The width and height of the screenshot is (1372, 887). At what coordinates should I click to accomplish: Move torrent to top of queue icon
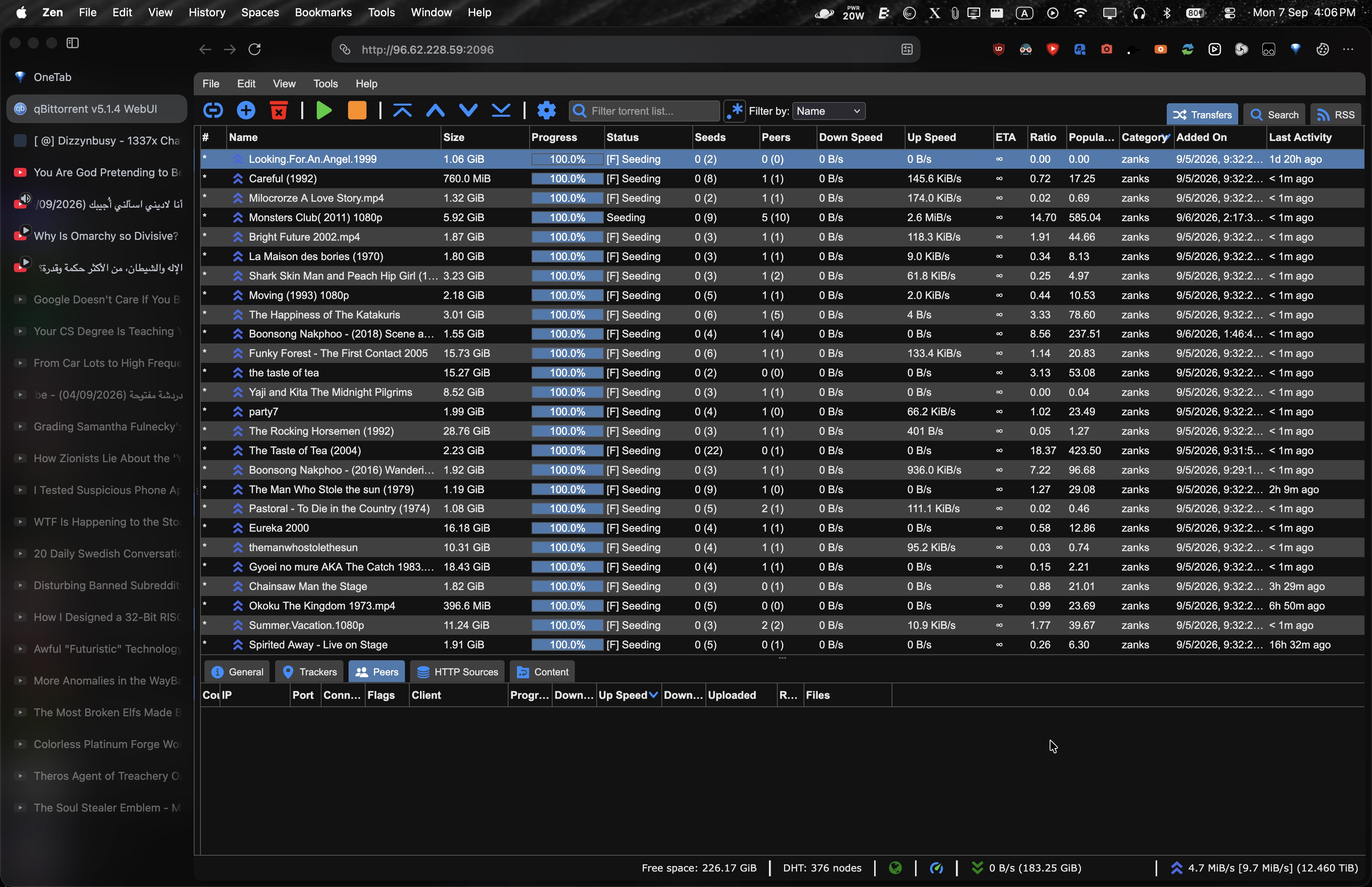[403, 111]
